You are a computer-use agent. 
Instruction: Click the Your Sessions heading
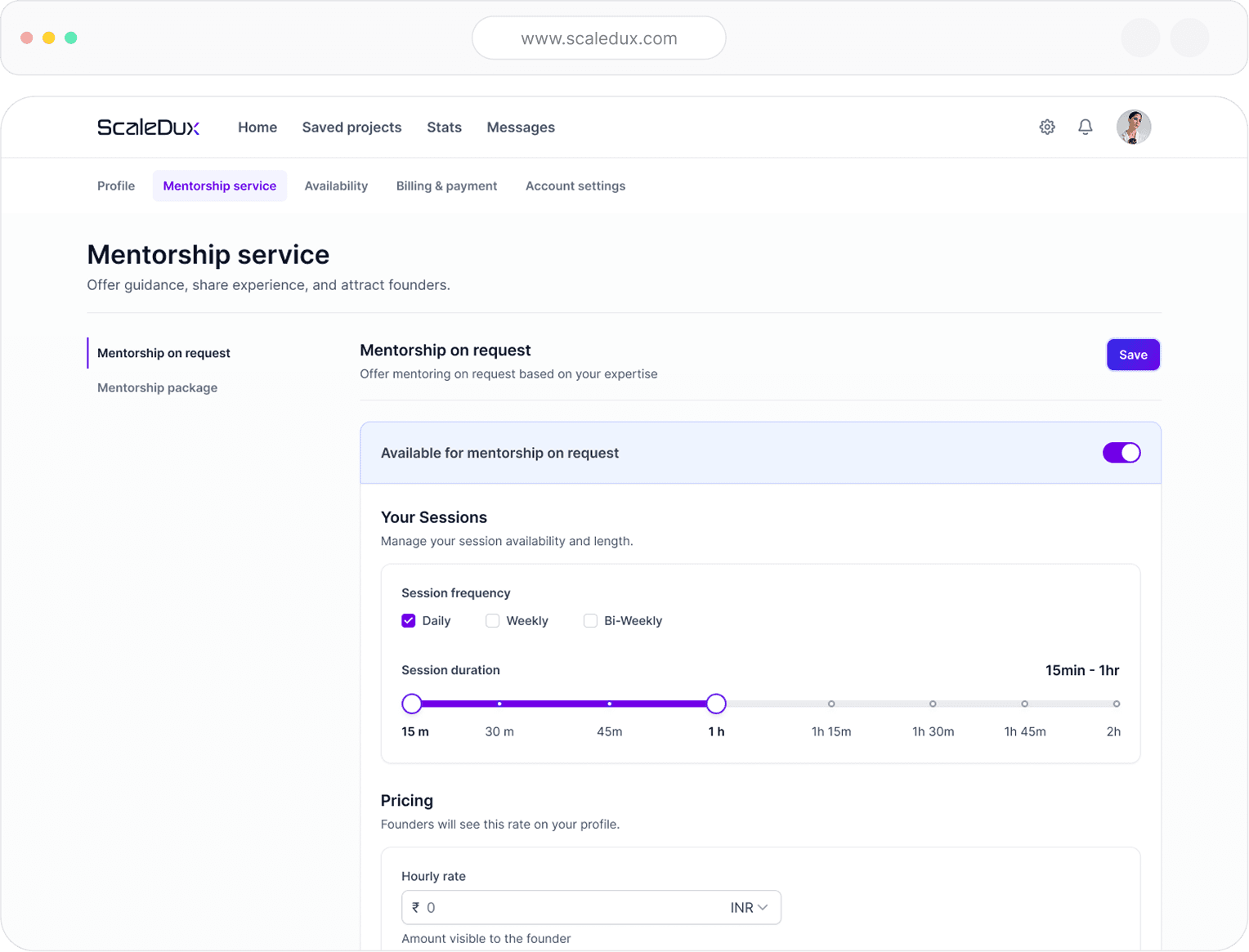[x=434, y=517]
